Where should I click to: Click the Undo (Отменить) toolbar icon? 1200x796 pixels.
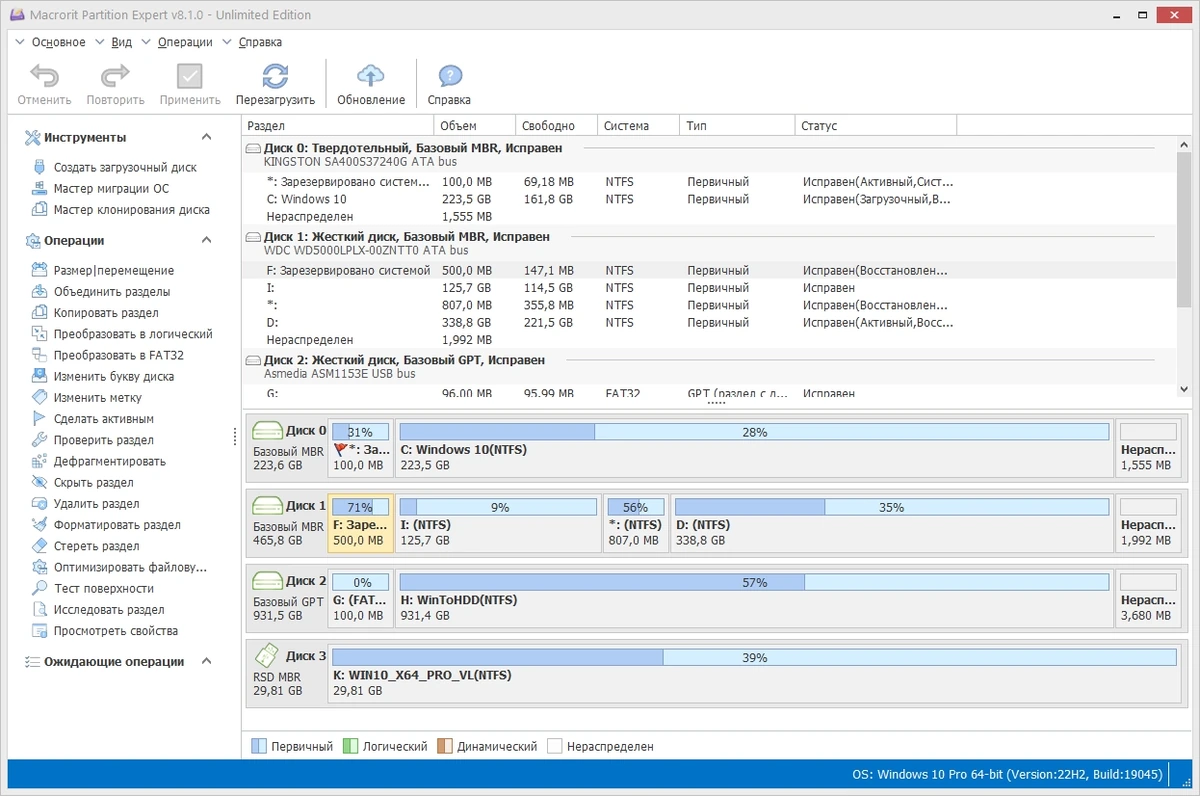pos(44,77)
